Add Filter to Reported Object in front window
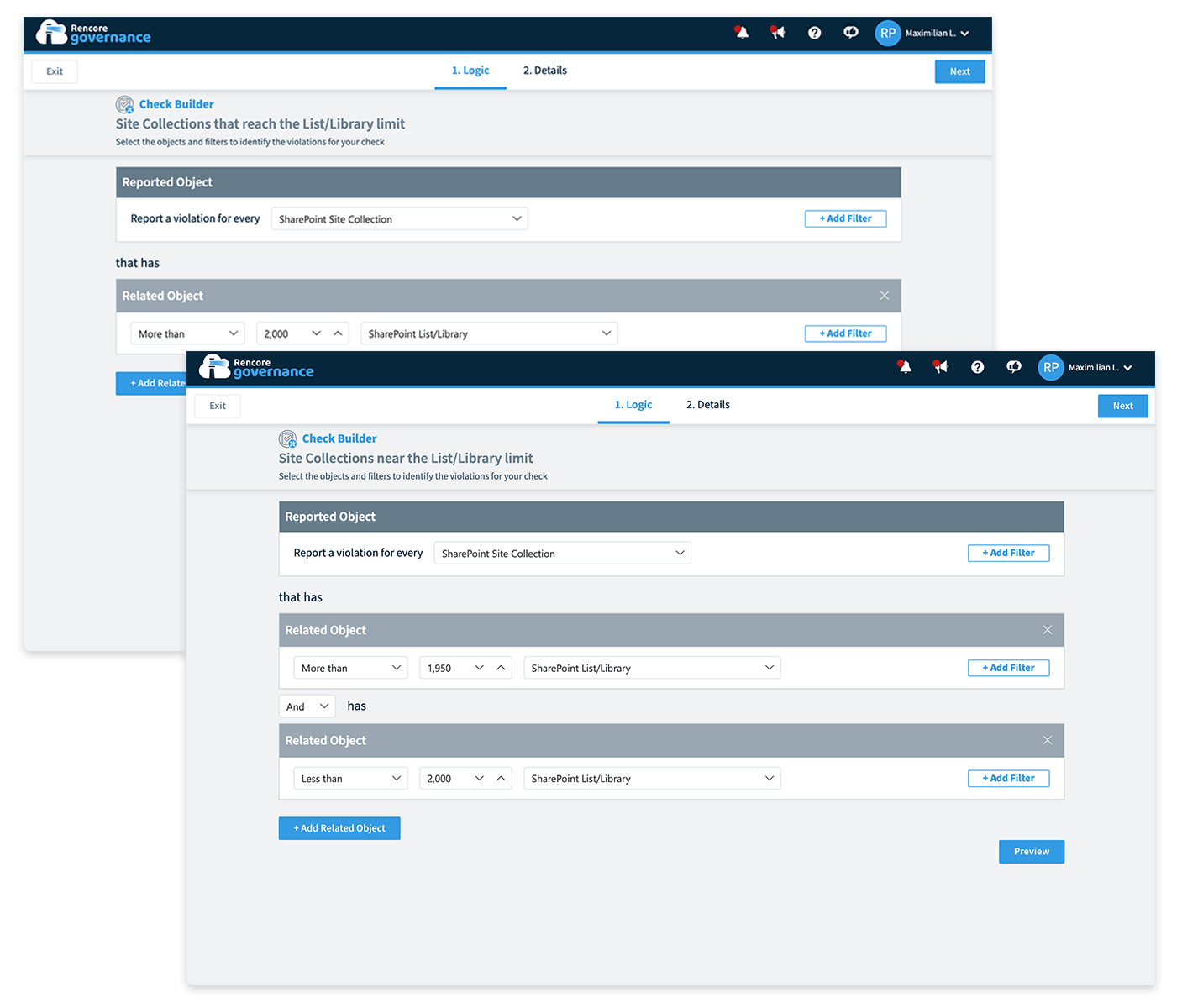 (1009, 553)
